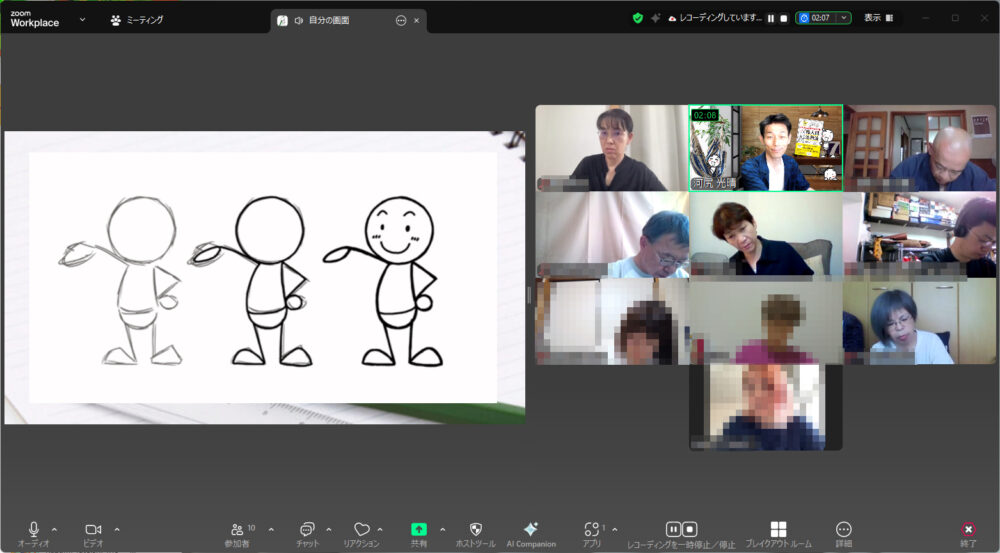This screenshot has width=1000, height=553.
Task: Toggle the camera with the video icon
Action: (93, 530)
